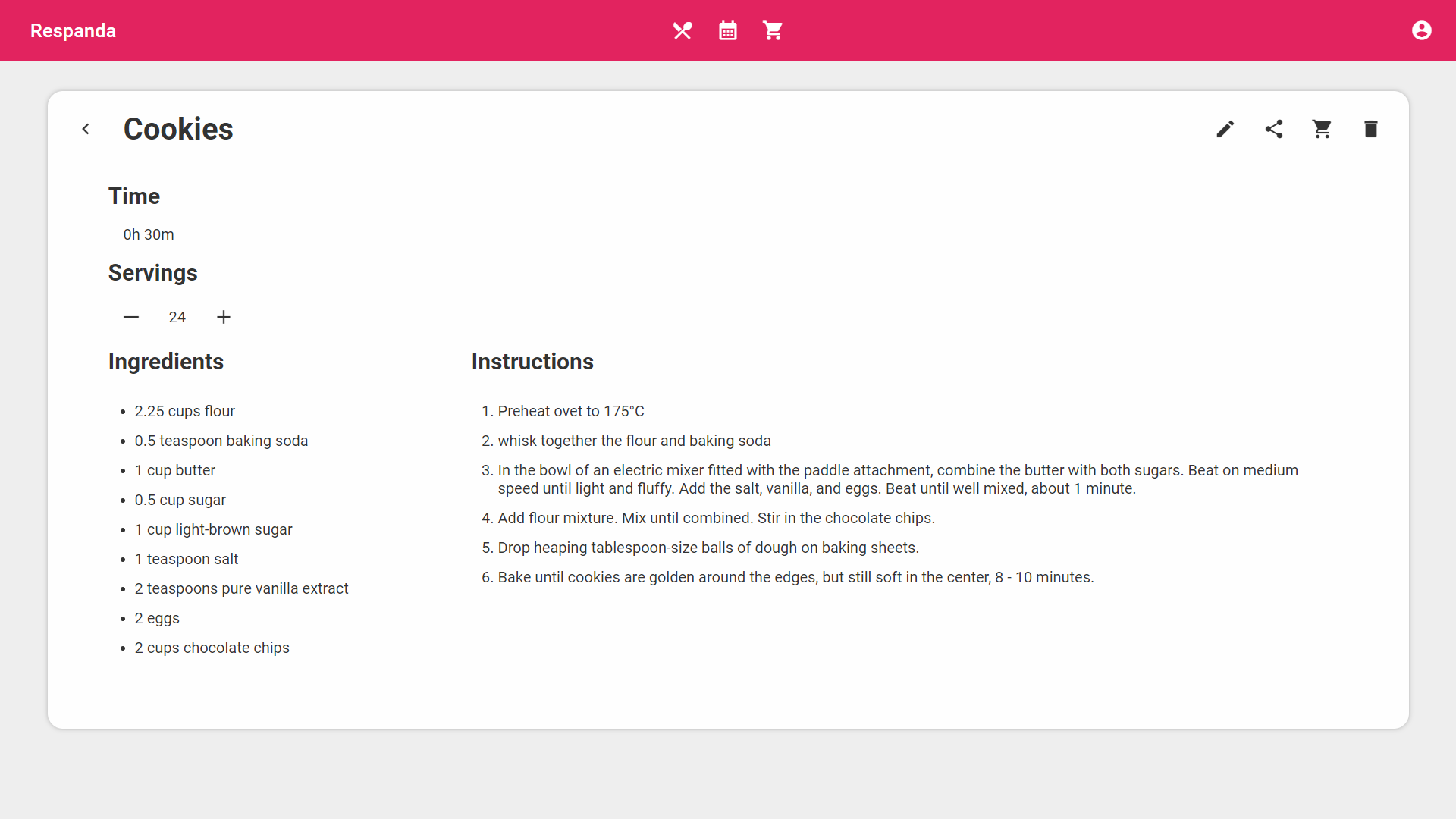Select the ingredient 0.5 cup sugar

(x=180, y=500)
